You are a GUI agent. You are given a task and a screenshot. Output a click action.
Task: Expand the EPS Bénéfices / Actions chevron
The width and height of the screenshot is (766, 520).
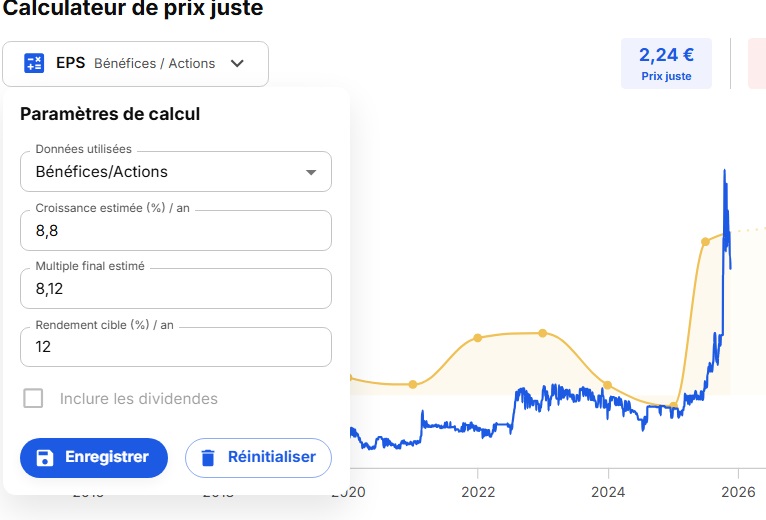pos(237,63)
